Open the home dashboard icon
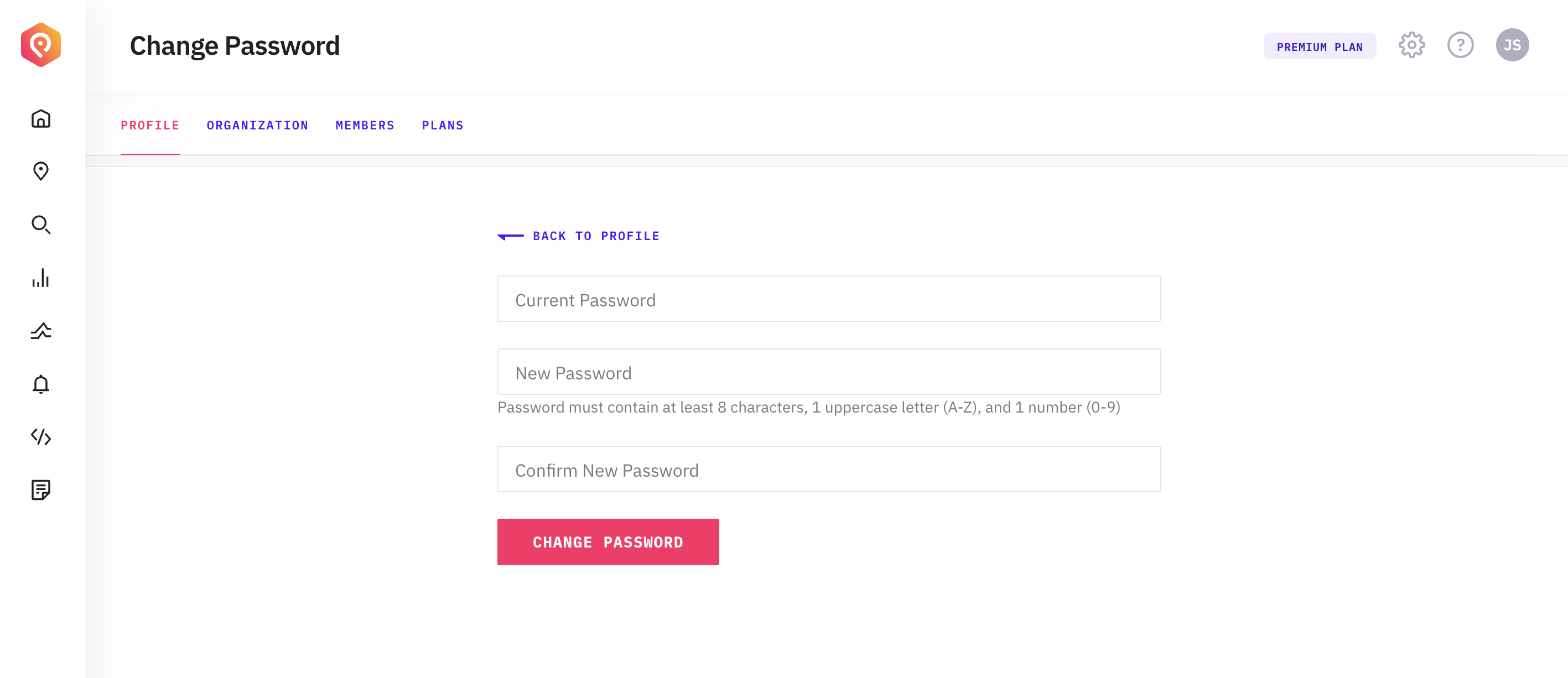This screenshot has width=1568, height=678. pyautogui.click(x=41, y=119)
